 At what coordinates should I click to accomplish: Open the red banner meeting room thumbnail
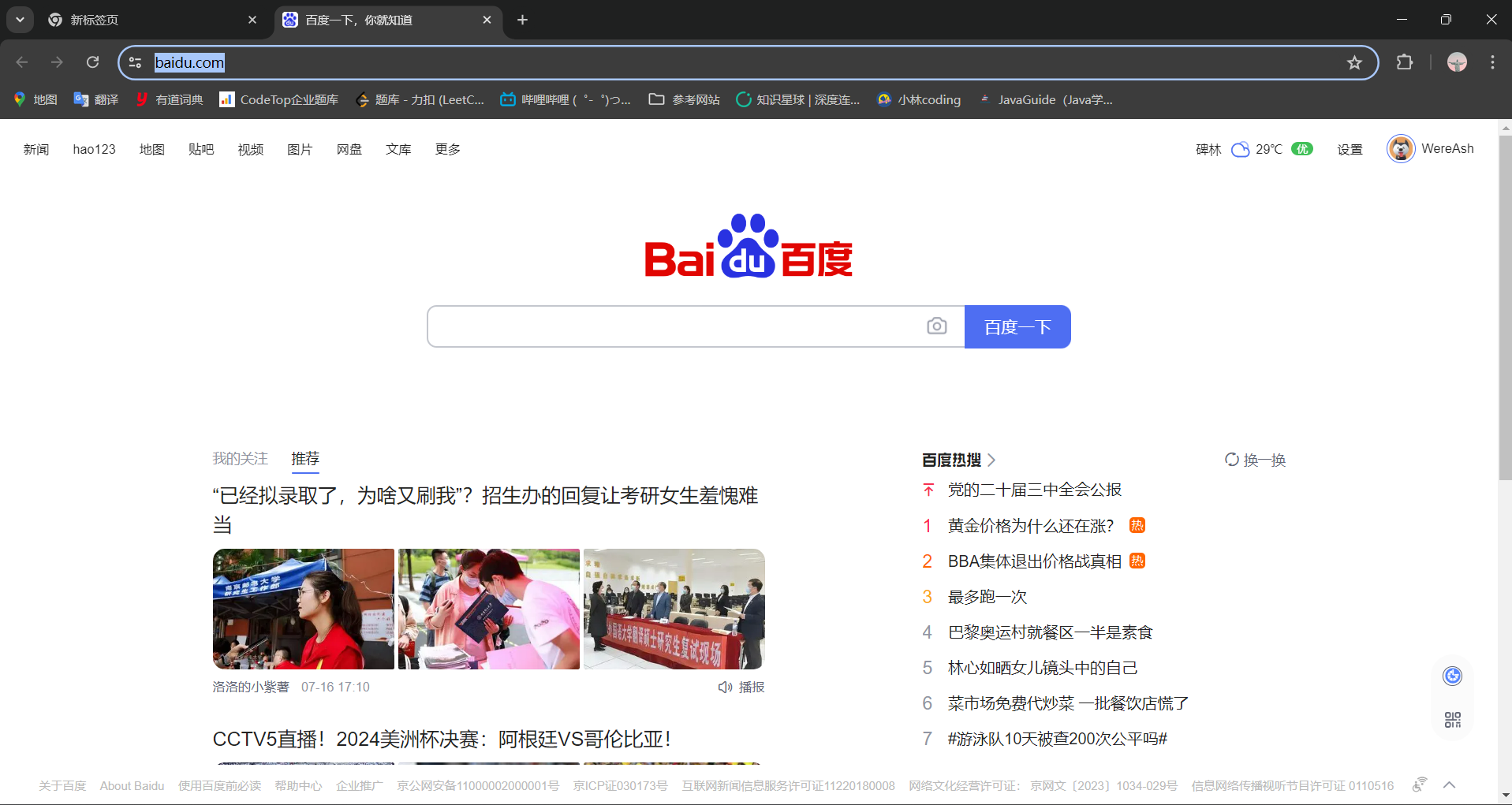(x=674, y=609)
